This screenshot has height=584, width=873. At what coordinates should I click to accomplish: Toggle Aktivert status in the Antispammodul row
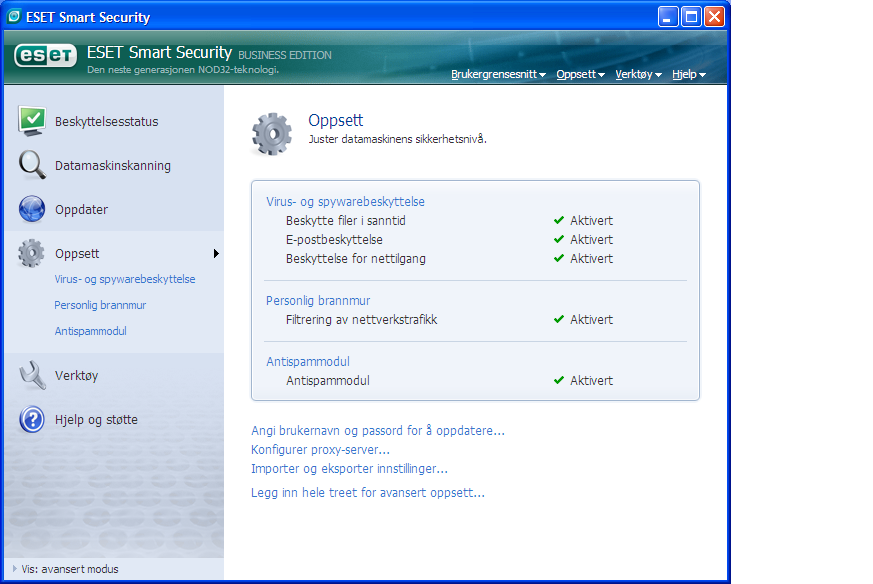pos(591,381)
